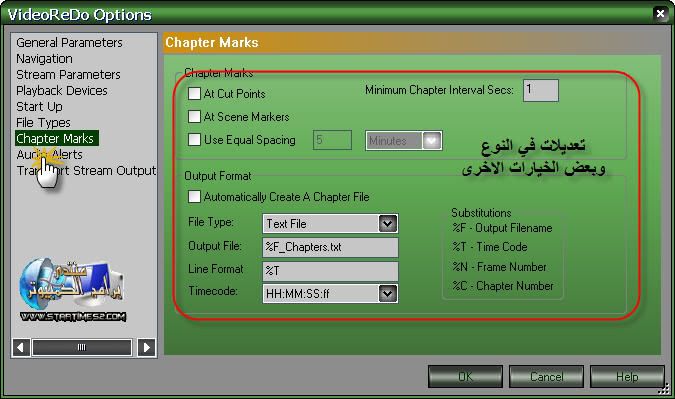Click the Minimum Chapter Interval Secs field
675x399 pixels.
click(x=541, y=90)
